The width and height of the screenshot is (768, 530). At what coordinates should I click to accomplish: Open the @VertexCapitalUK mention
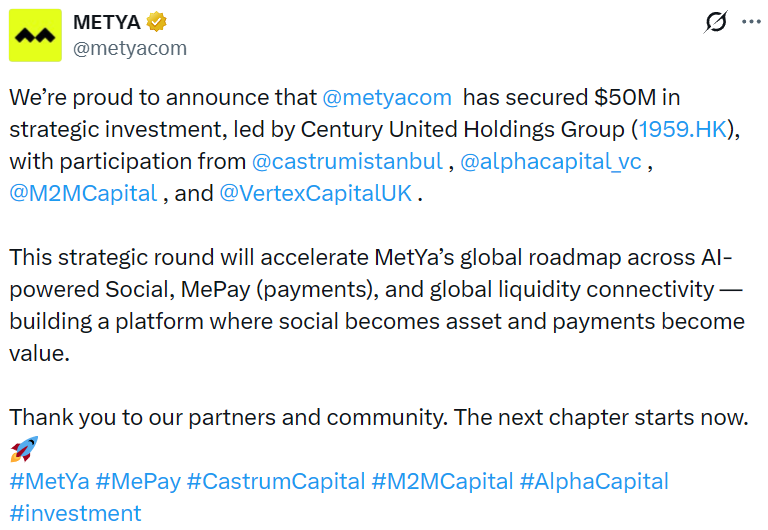(x=315, y=194)
